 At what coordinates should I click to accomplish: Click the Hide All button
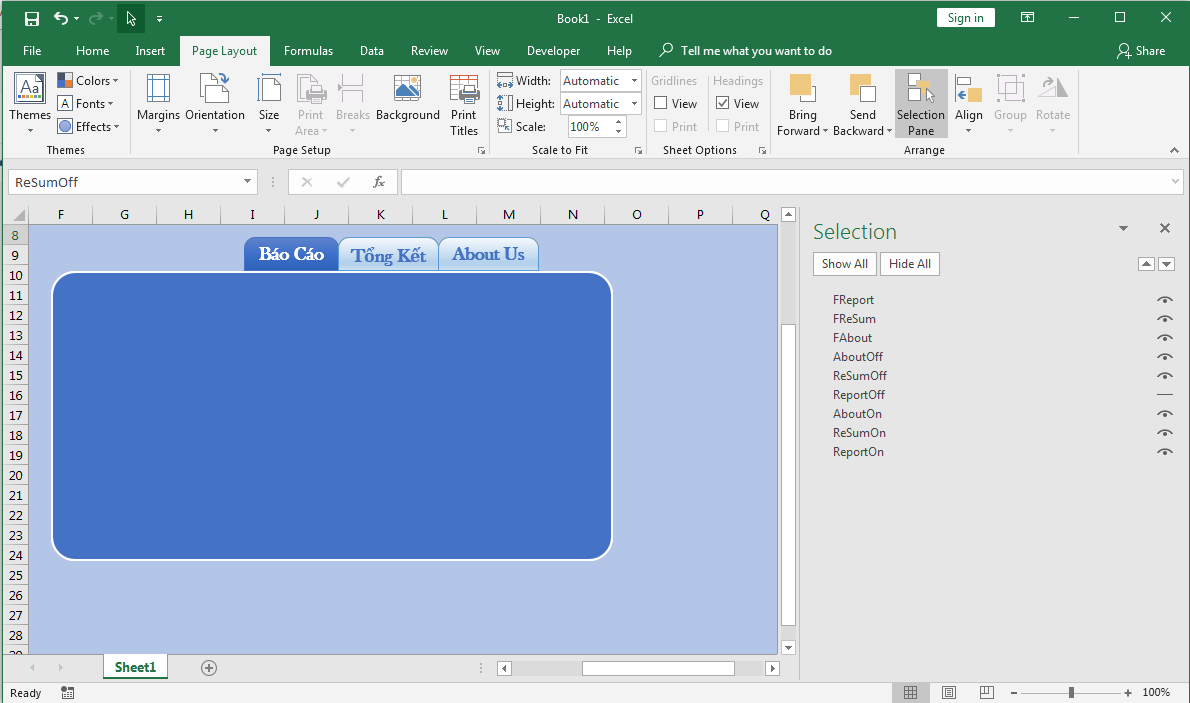coord(909,264)
